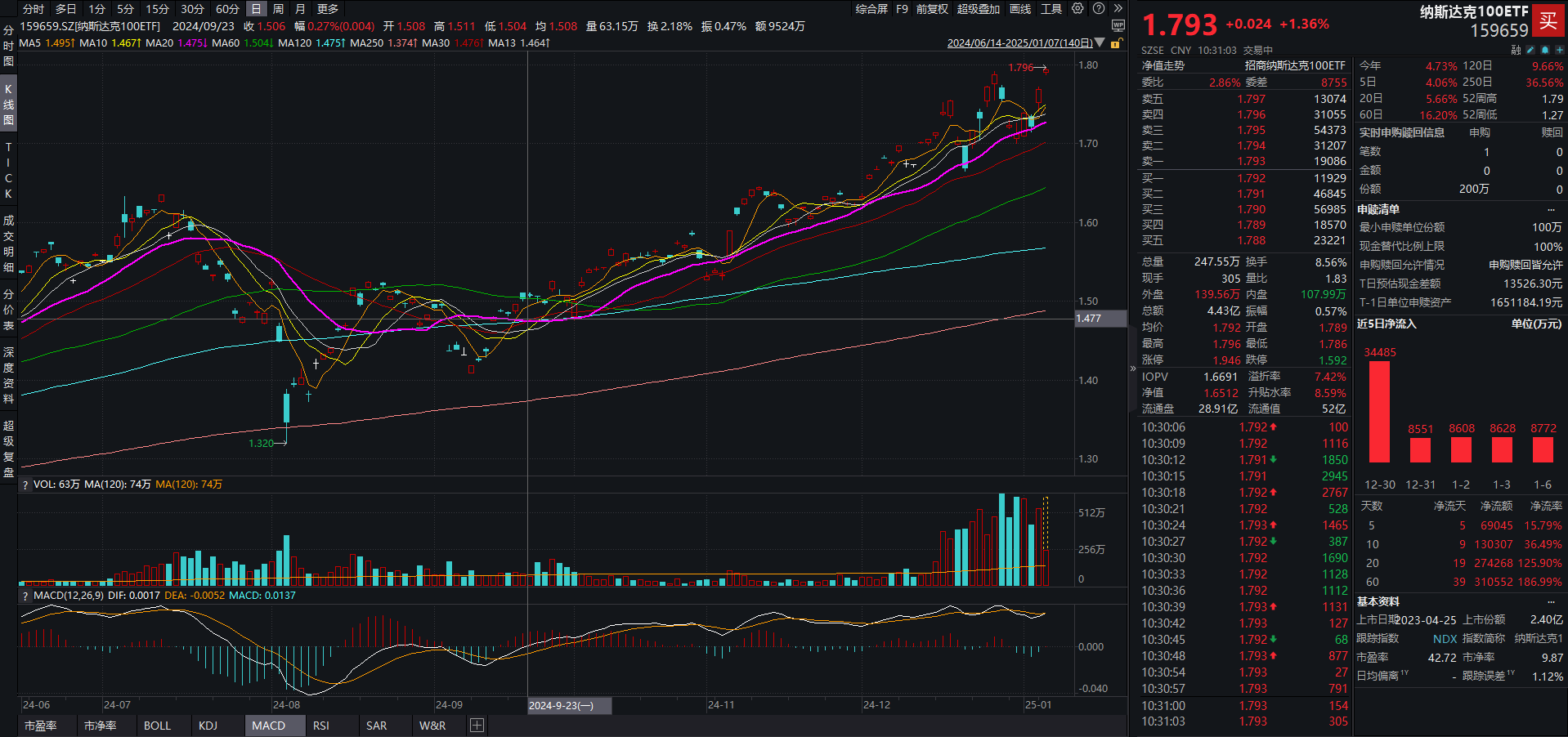Click the red 买 buy button
Screen dimensions: 1568x737
pyautogui.click(x=1548, y=21)
